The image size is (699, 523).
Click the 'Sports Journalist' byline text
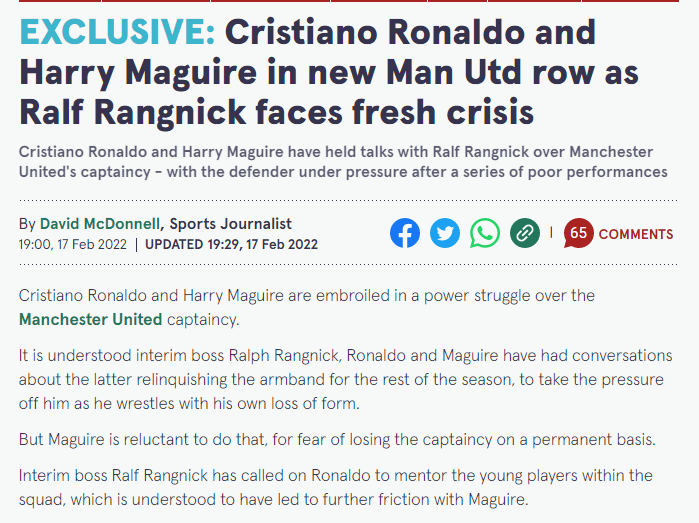click(x=231, y=223)
